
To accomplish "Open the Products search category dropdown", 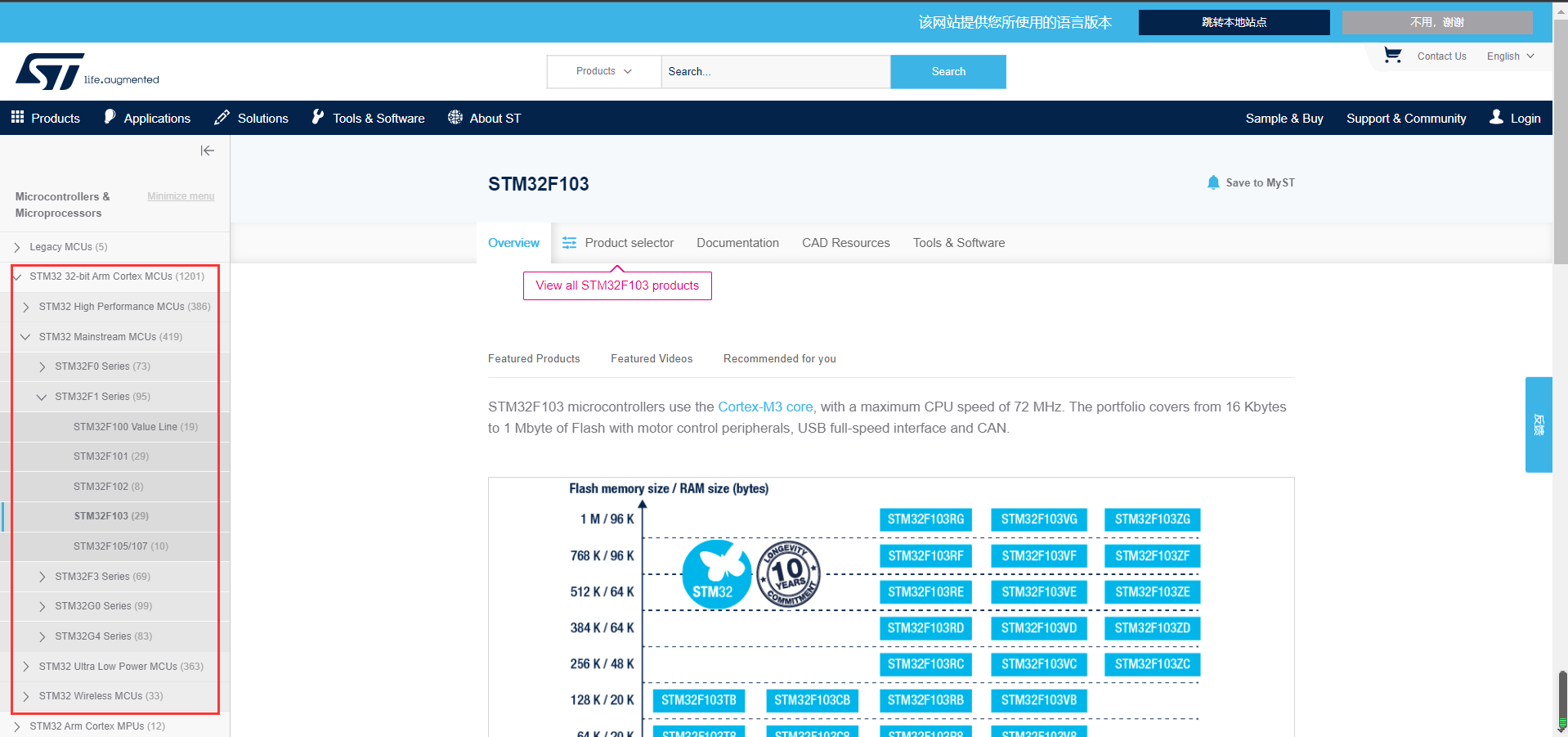I will point(604,71).
